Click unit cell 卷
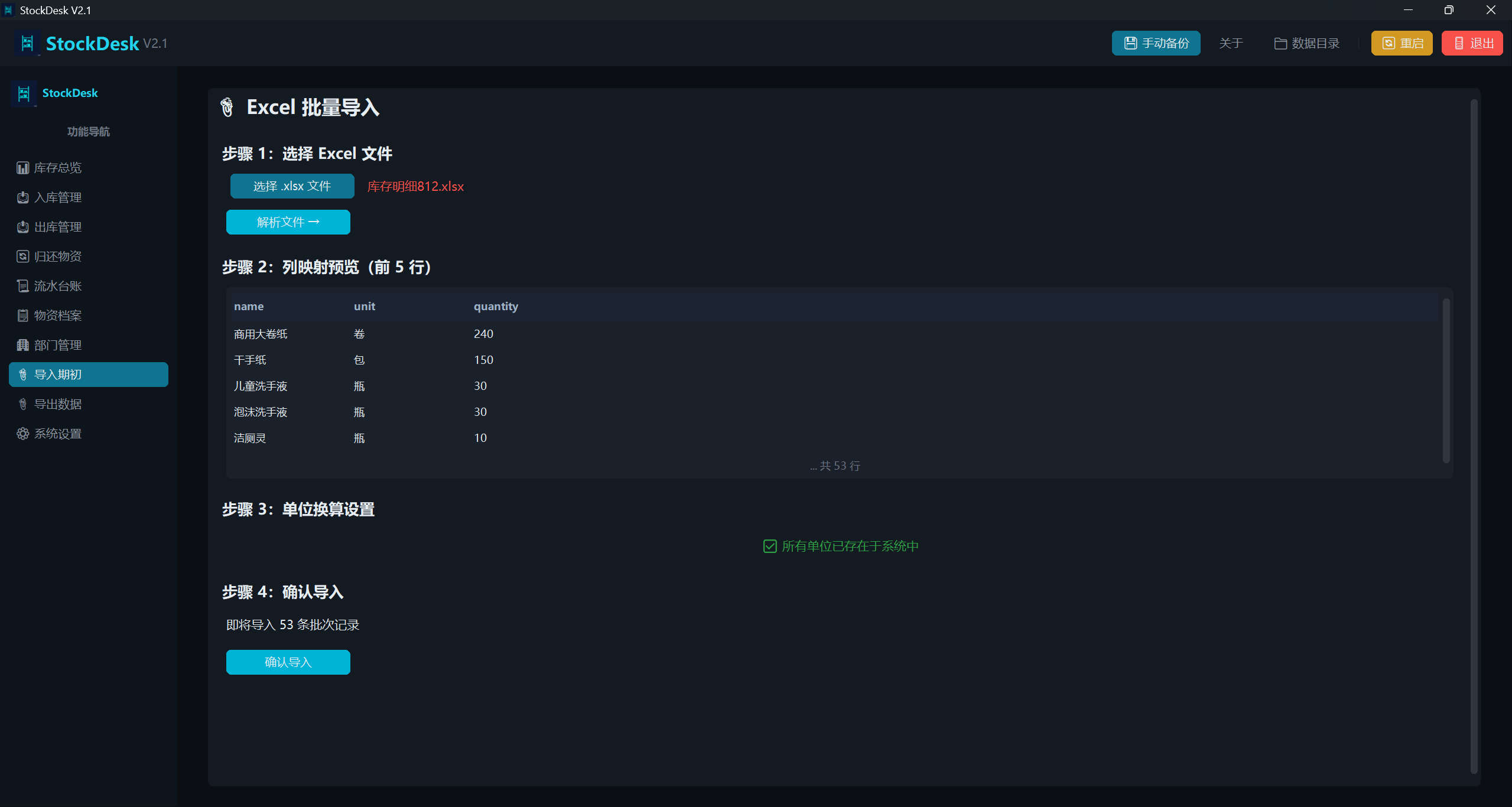 359,334
